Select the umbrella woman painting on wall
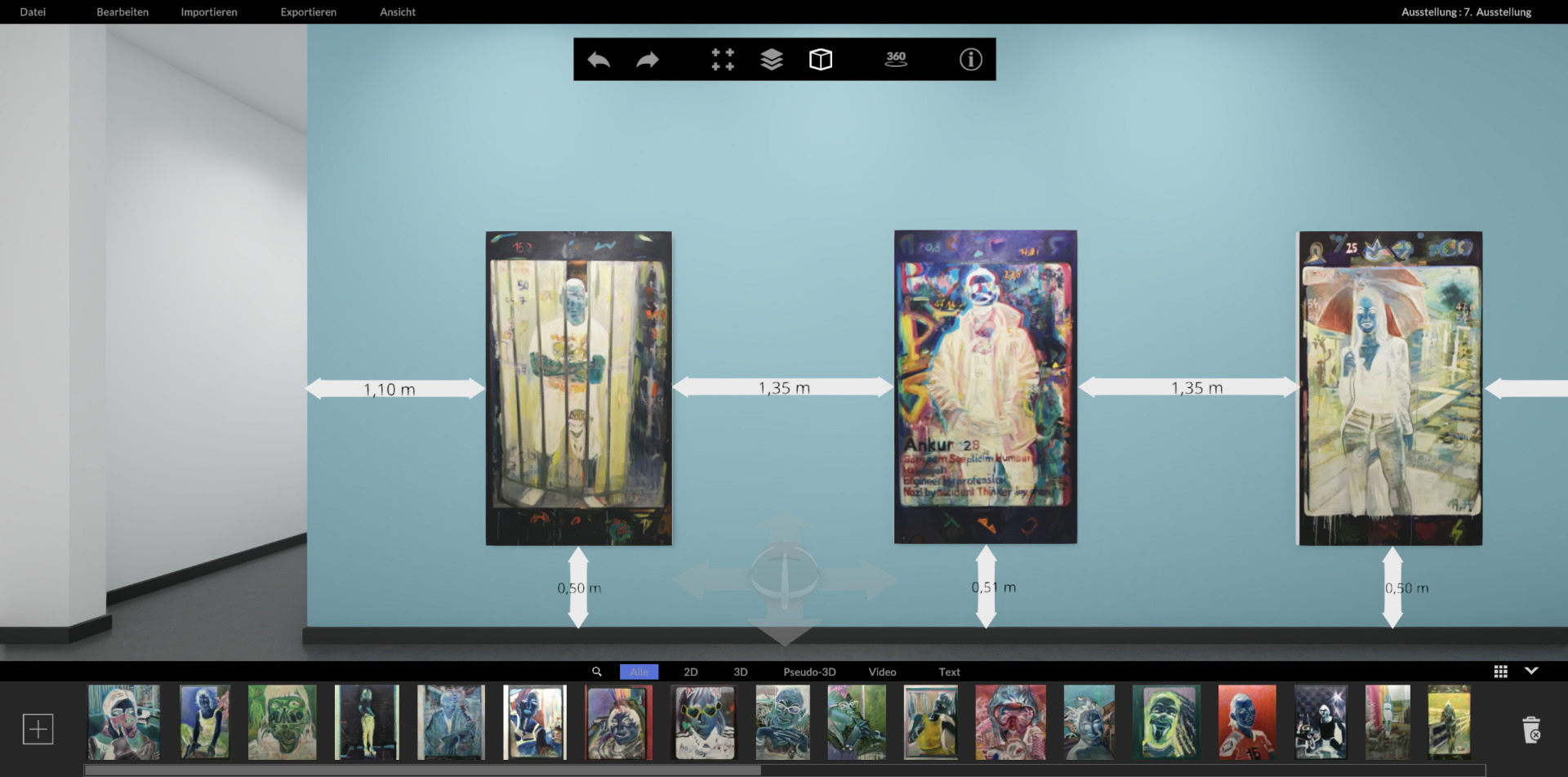Screen dimensions: 1568x777 [1390, 388]
